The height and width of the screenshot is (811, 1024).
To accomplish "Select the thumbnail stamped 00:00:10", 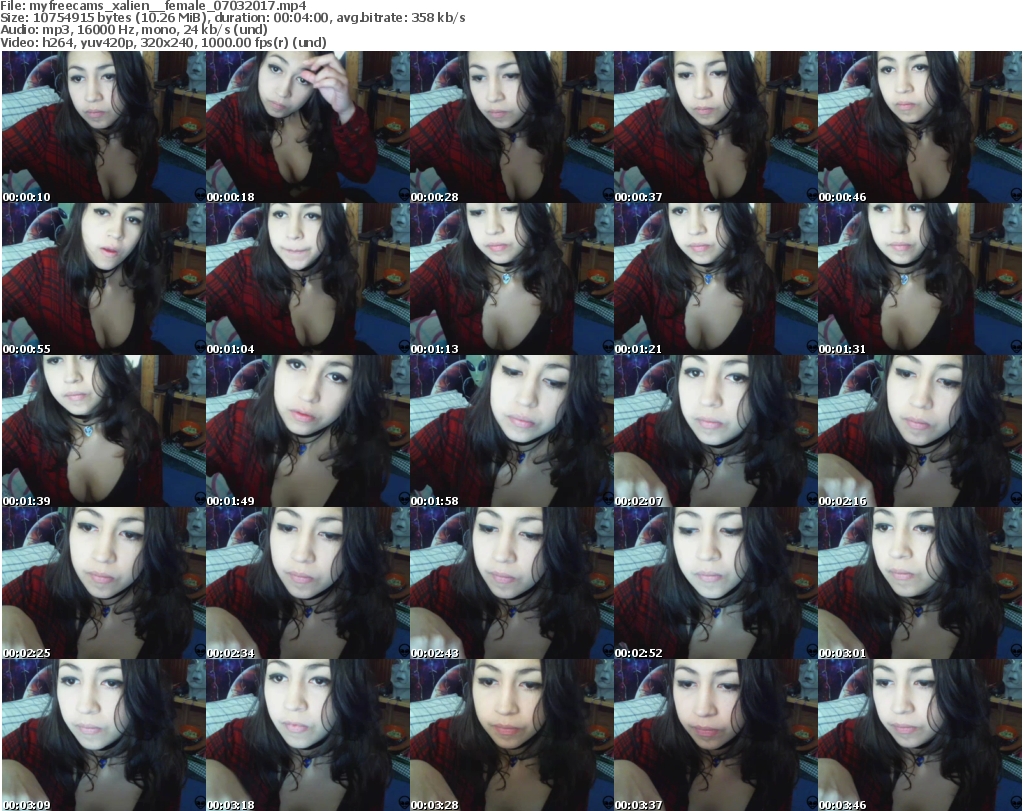I will pos(103,127).
